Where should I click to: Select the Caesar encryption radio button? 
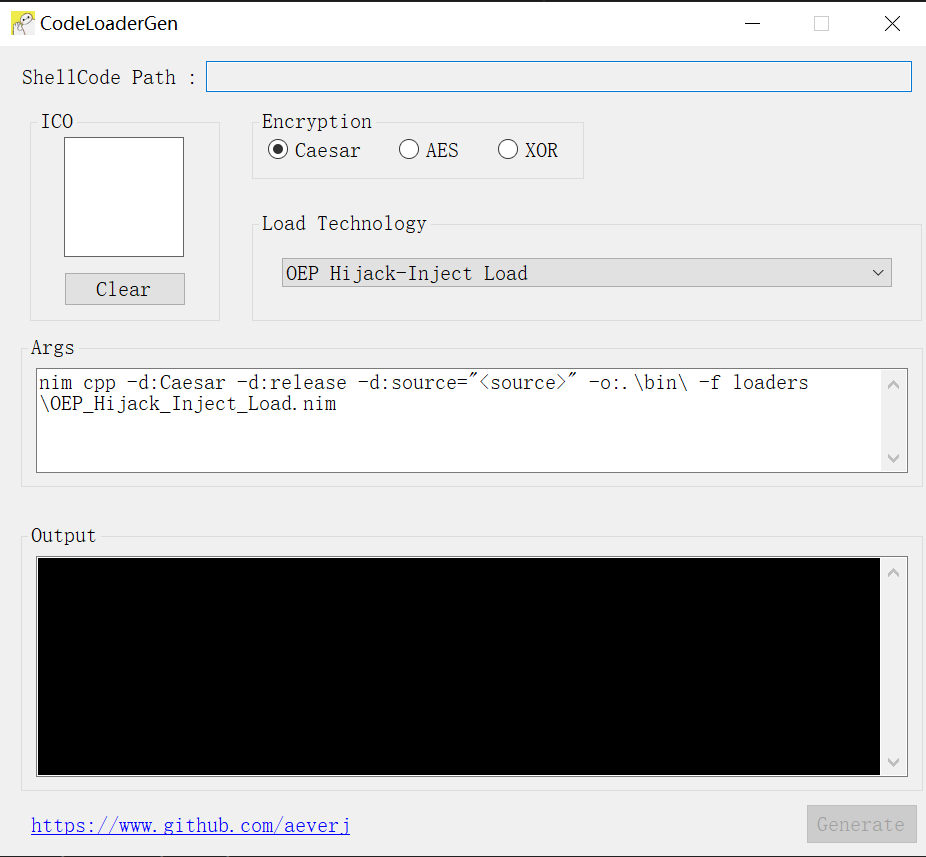(277, 149)
